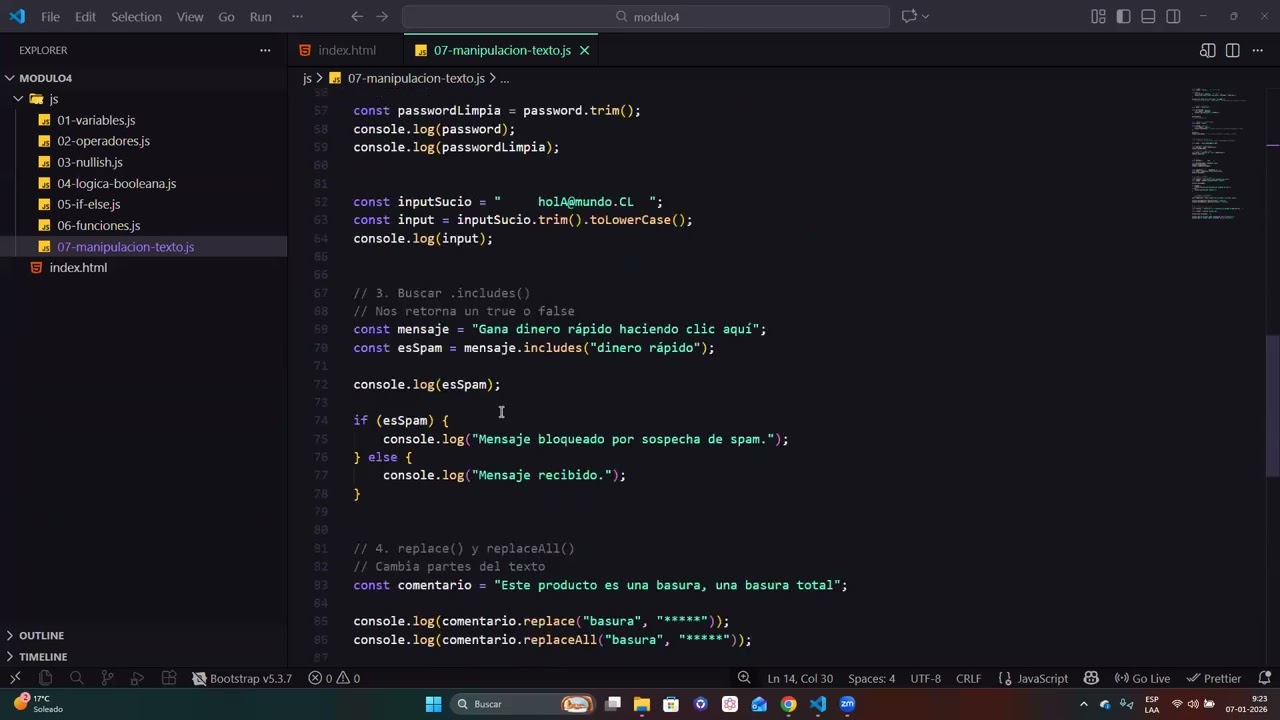Start the Go Live server

(x=1142, y=678)
